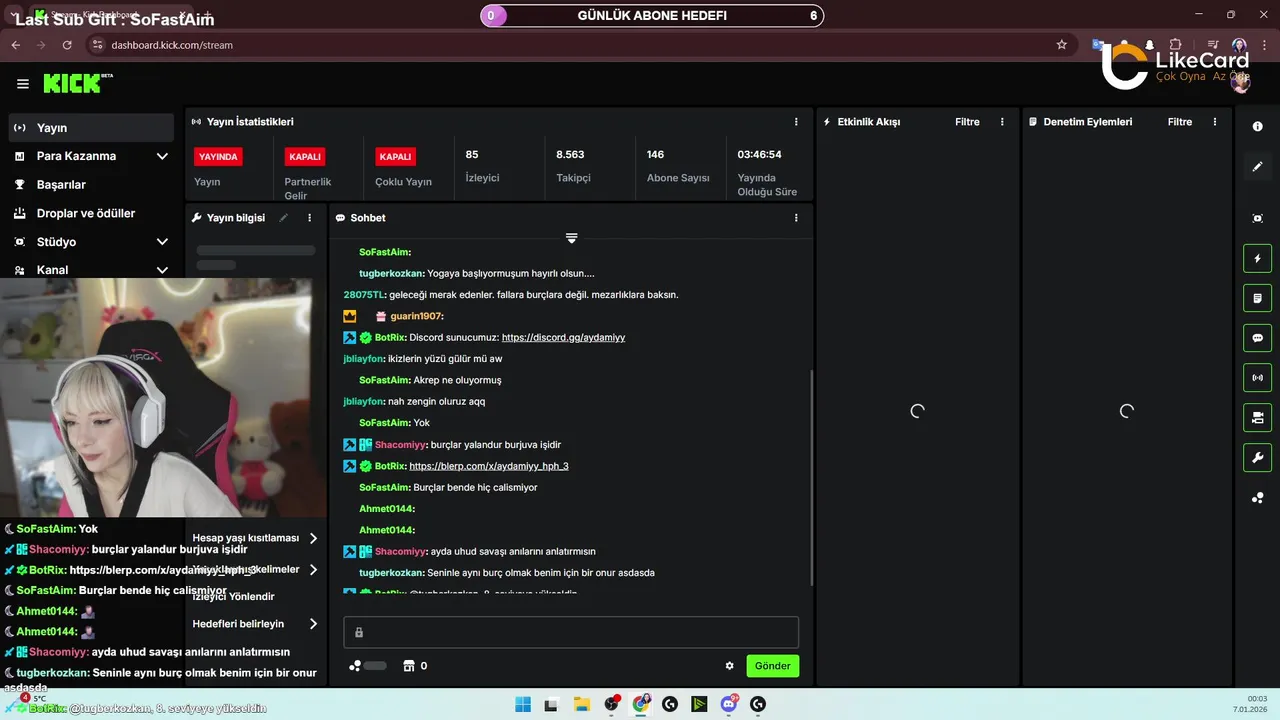
Task: Open Sohbet panel three-dot menu
Action: pyautogui.click(x=796, y=217)
